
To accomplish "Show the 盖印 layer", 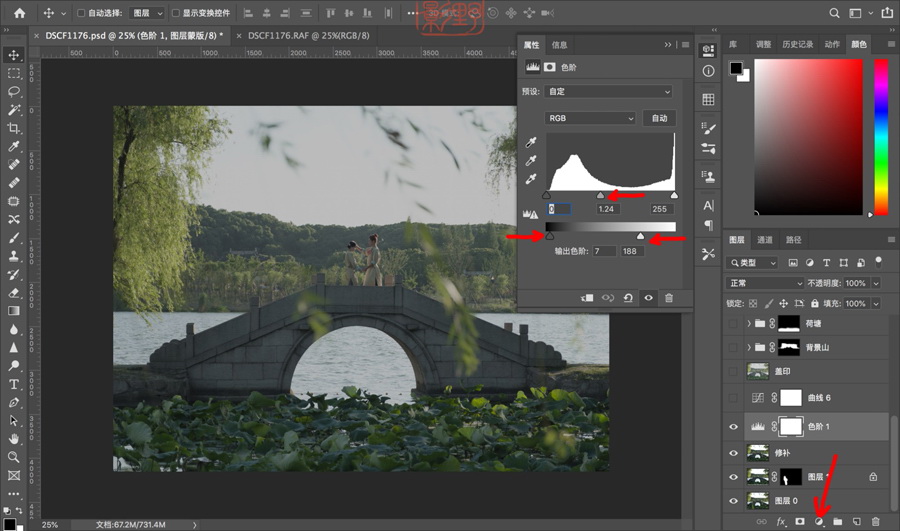I will tap(733, 371).
